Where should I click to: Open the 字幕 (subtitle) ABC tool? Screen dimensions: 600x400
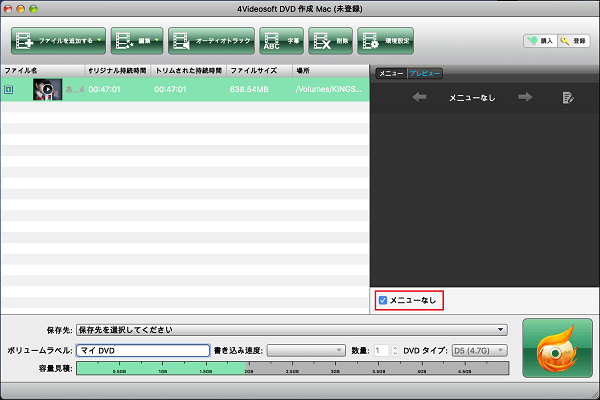(281, 41)
